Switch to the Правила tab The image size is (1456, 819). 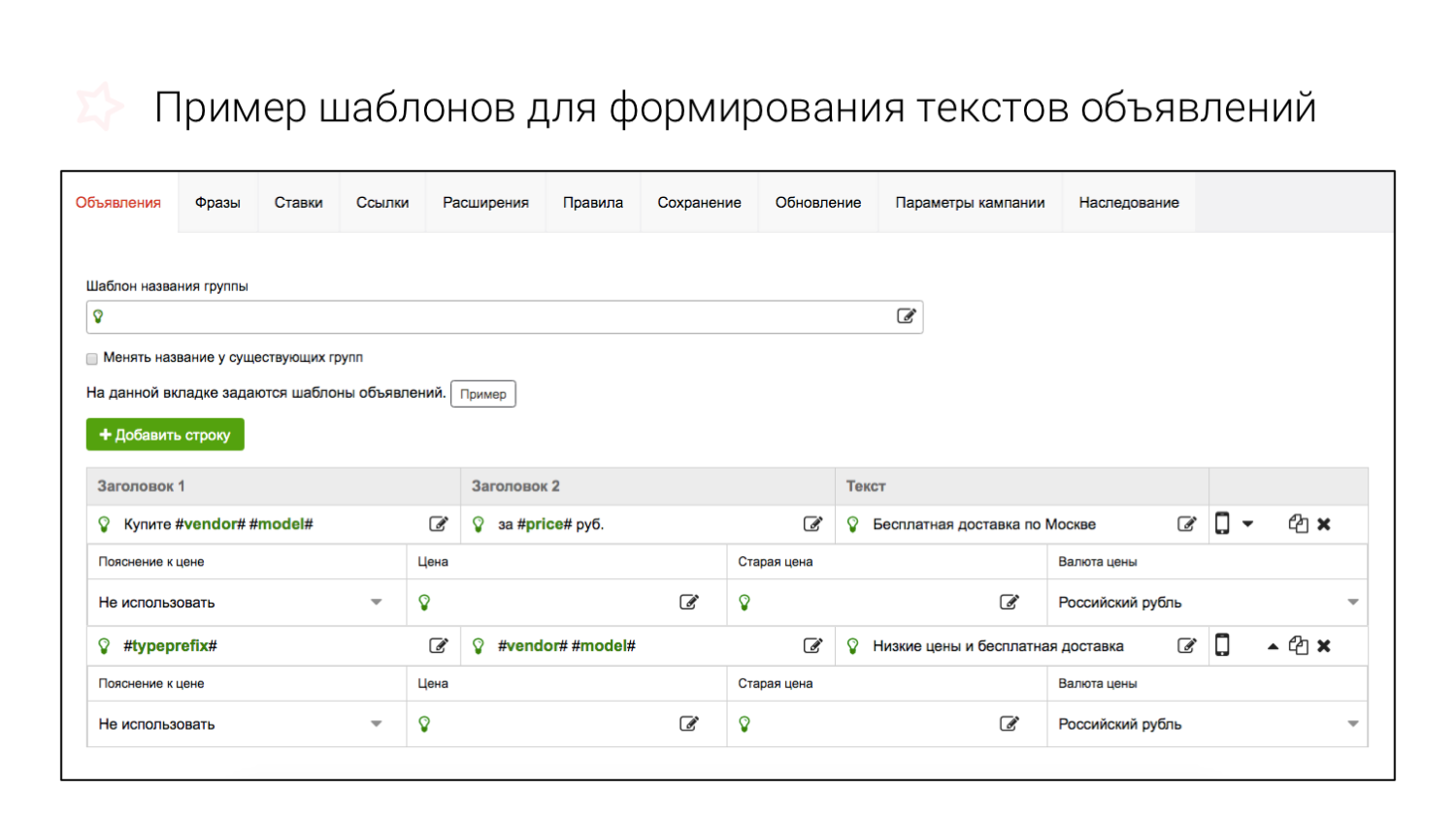point(593,203)
